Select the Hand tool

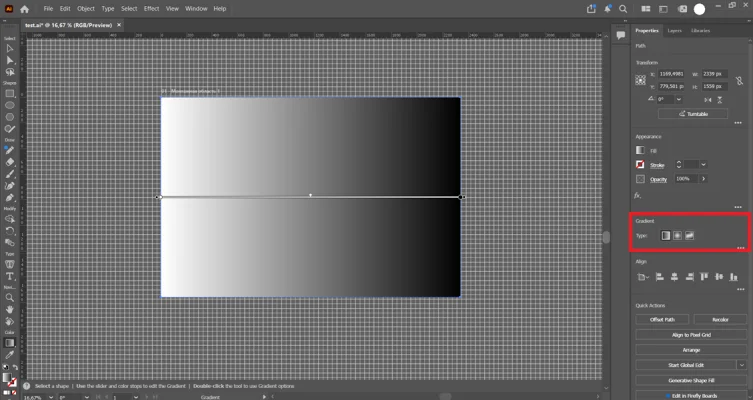point(10,310)
